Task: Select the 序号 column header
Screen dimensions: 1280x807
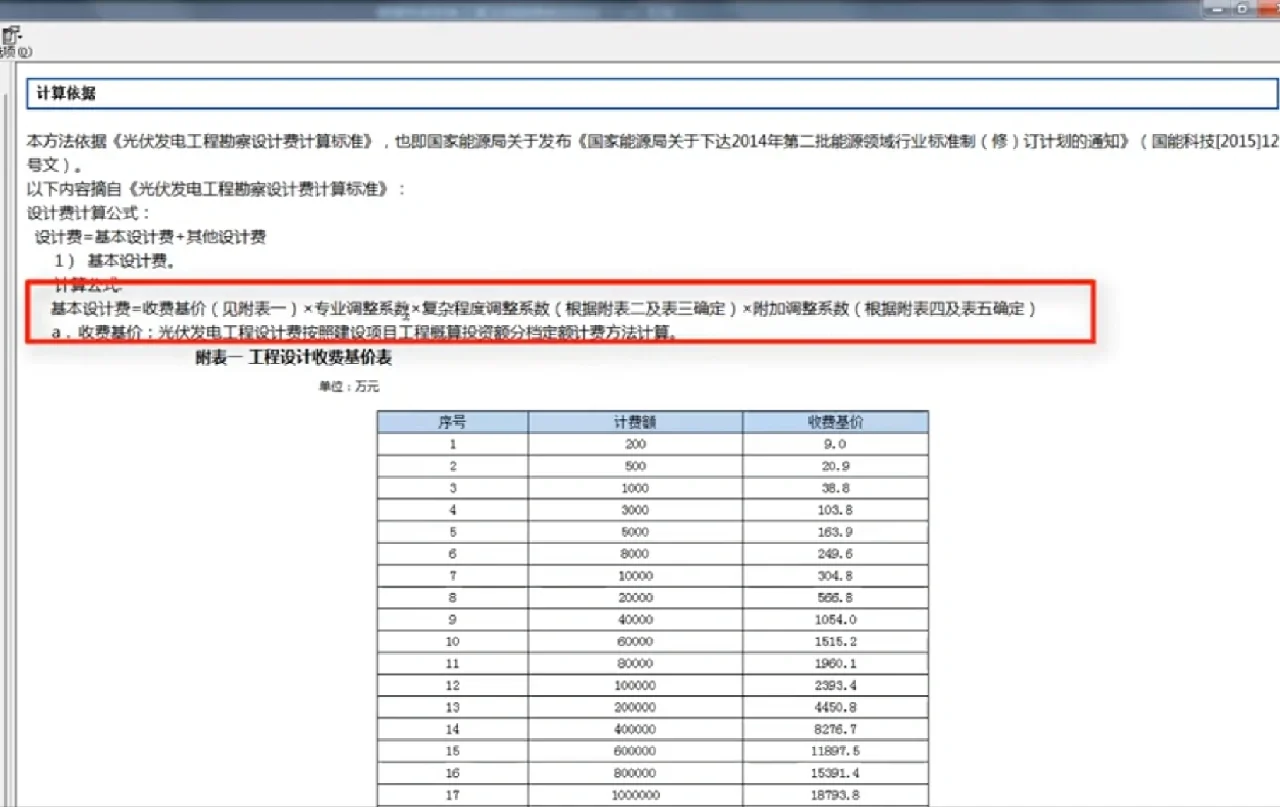Action: coord(452,421)
